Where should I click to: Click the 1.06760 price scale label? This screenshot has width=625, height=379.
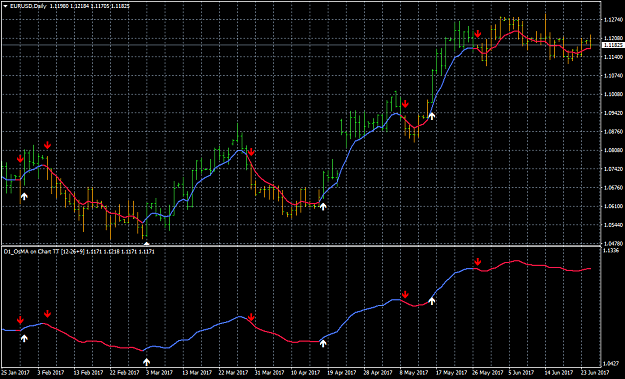click(x=613, y=188)
